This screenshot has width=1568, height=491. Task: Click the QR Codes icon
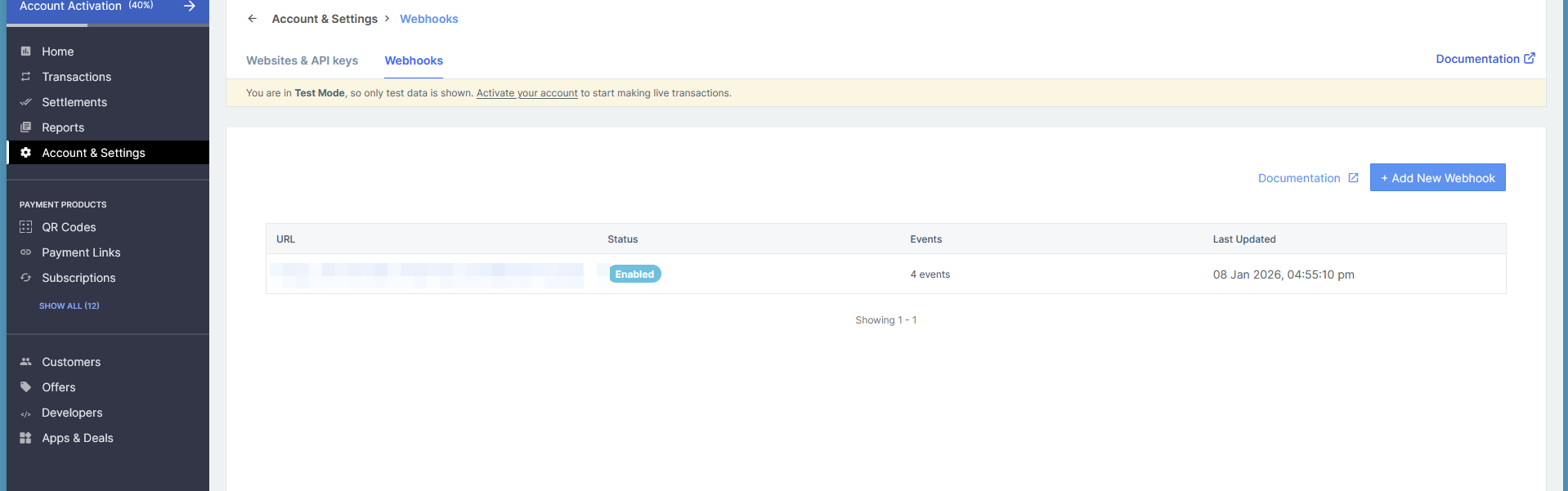coord(26,227)
